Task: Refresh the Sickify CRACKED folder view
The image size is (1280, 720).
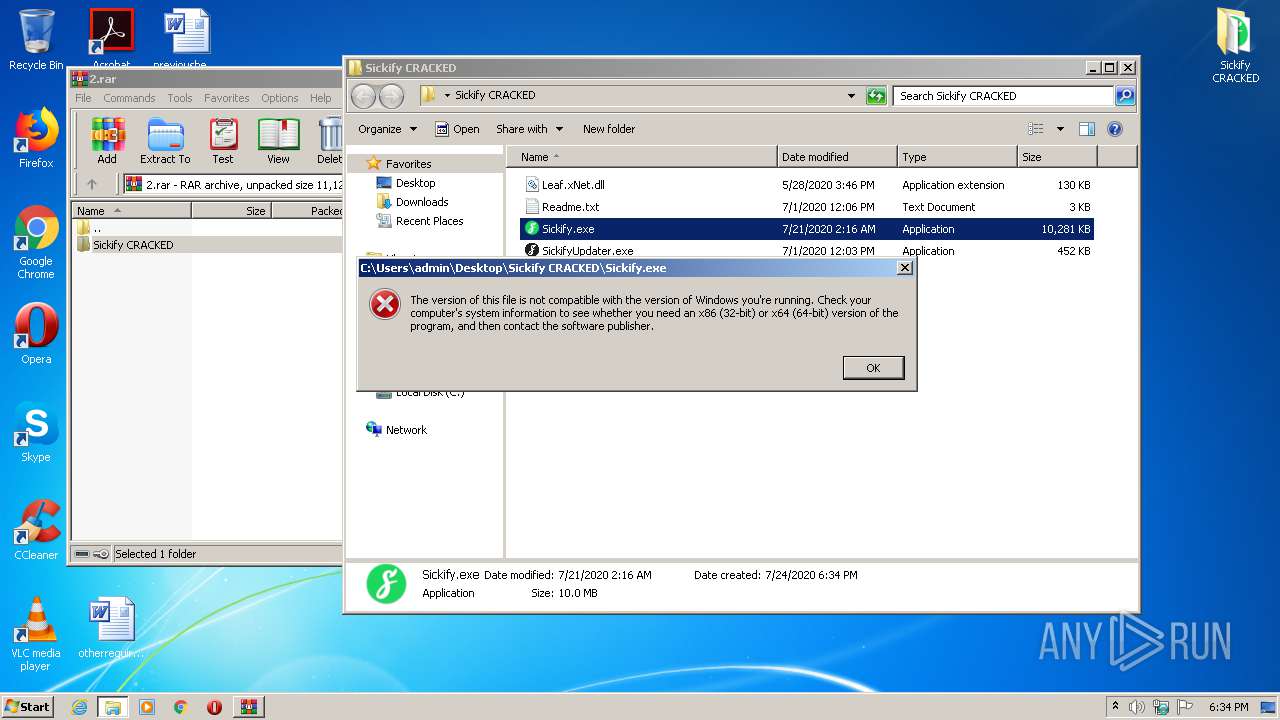Action: tap(876, 96)
